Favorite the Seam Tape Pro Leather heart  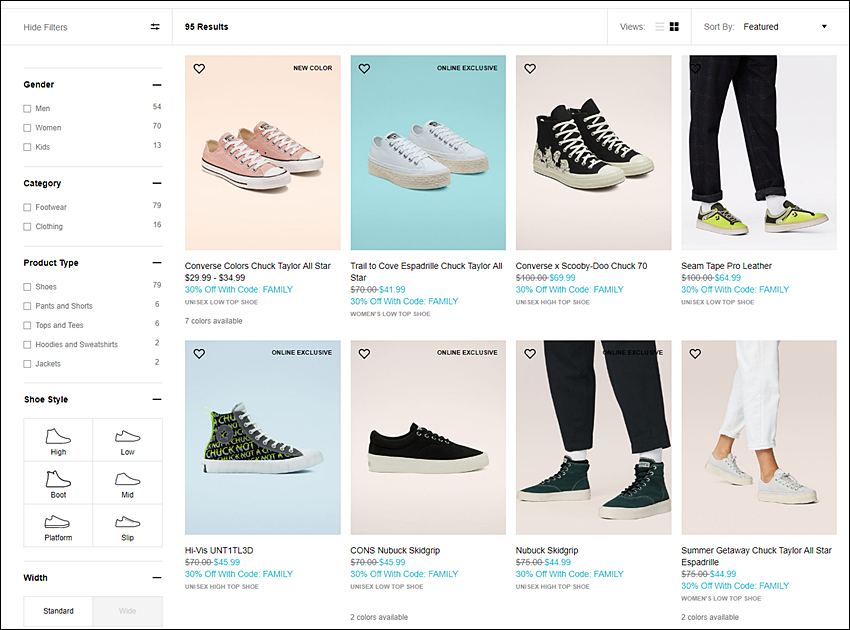click(x=695, y=68)
